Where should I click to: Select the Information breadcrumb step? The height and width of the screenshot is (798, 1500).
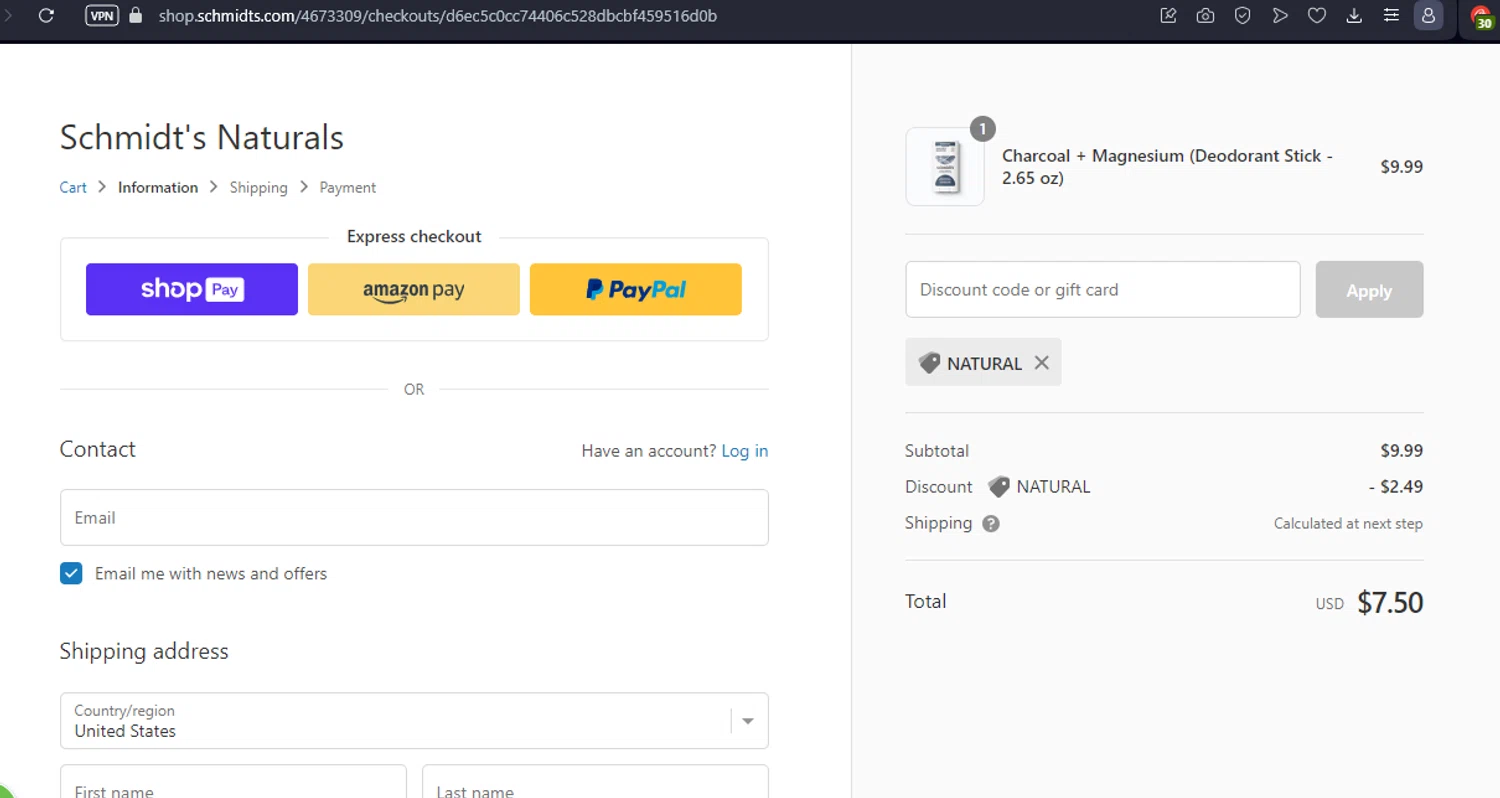click(158, 187)
